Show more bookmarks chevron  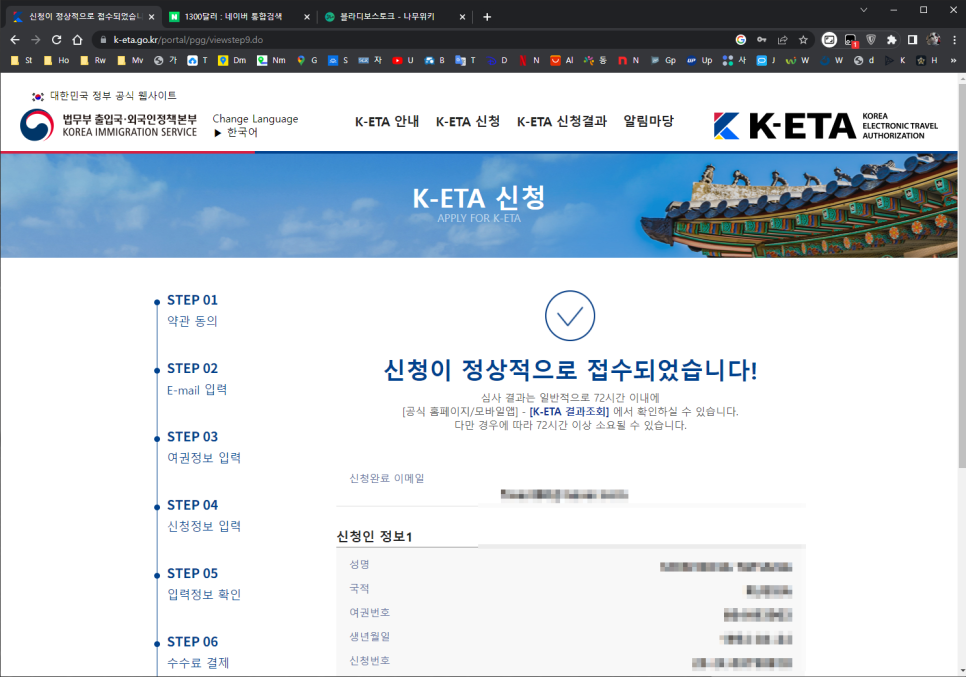954,60
